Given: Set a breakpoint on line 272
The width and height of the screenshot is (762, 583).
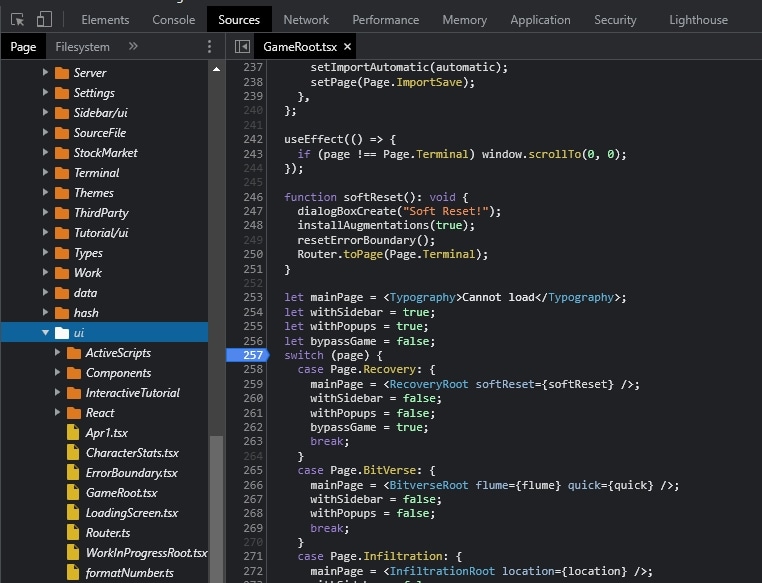Looking at the screenshot, I should click(253, 571).
